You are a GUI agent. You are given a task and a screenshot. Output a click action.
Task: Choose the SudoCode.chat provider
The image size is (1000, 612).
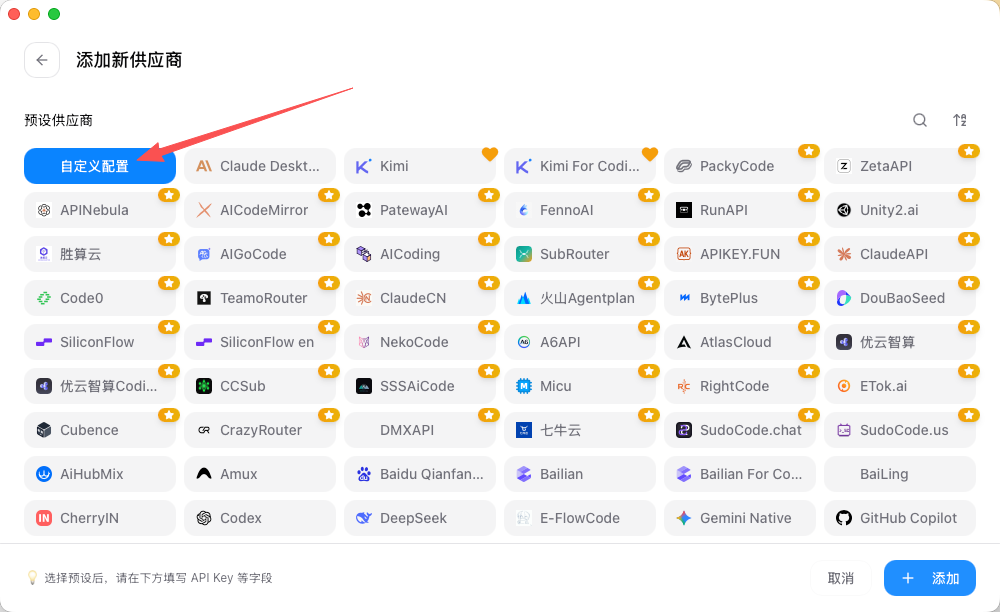pos(740,430)
